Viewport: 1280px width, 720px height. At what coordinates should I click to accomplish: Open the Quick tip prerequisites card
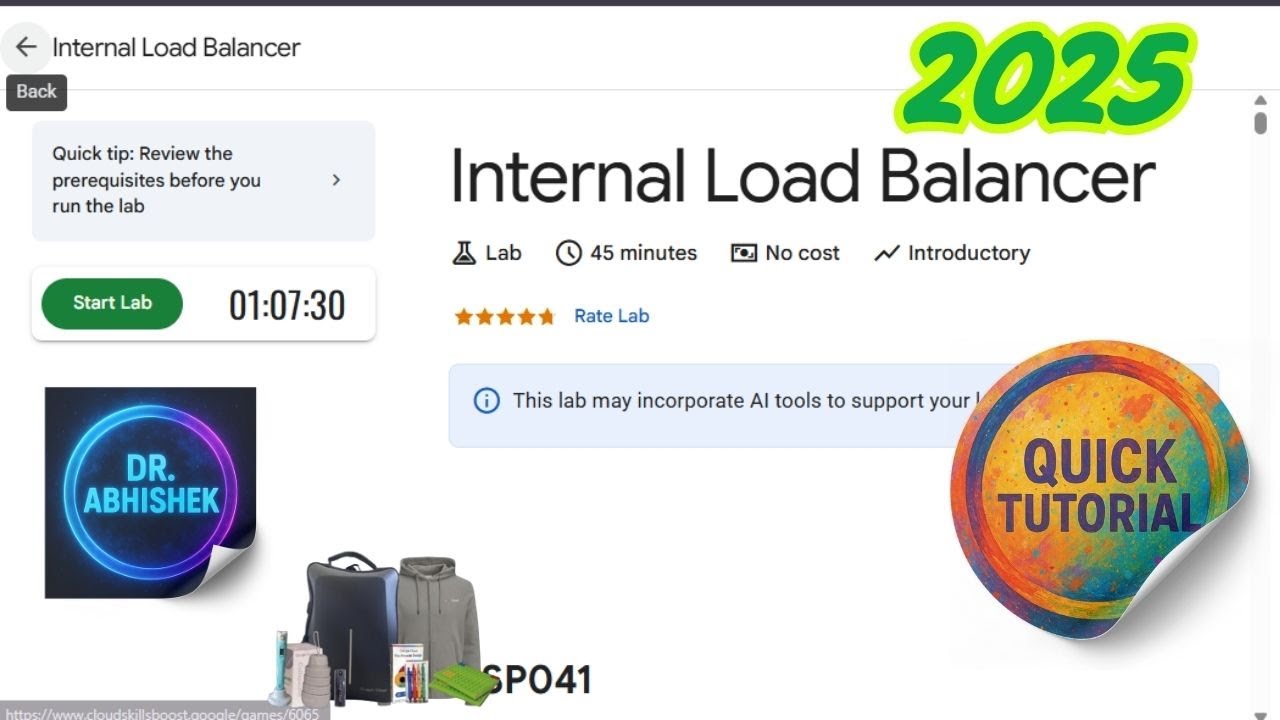[203, 181]
